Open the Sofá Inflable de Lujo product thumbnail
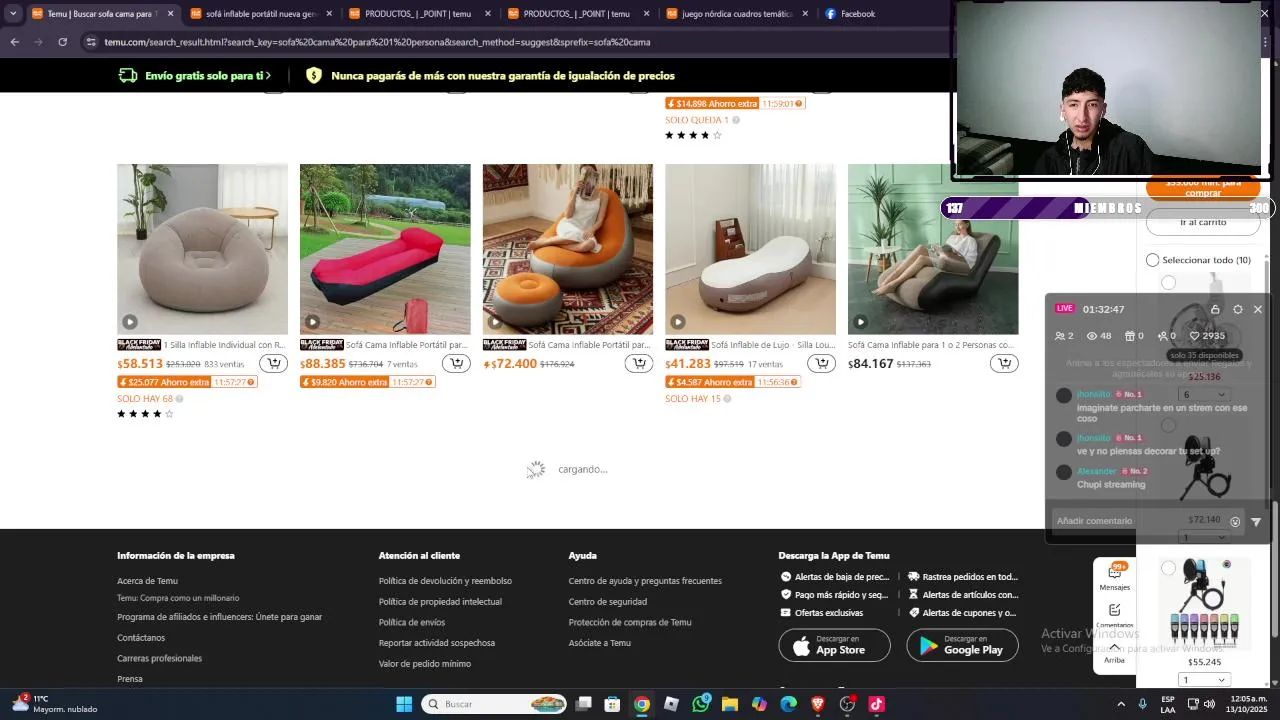 pyautogui.click(x=750, y=249)
